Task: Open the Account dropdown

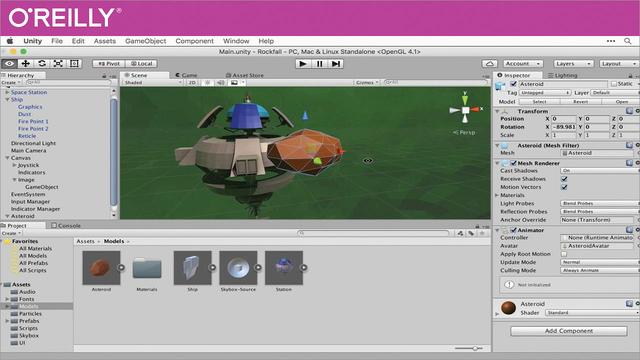Action: tap(522, 64)
